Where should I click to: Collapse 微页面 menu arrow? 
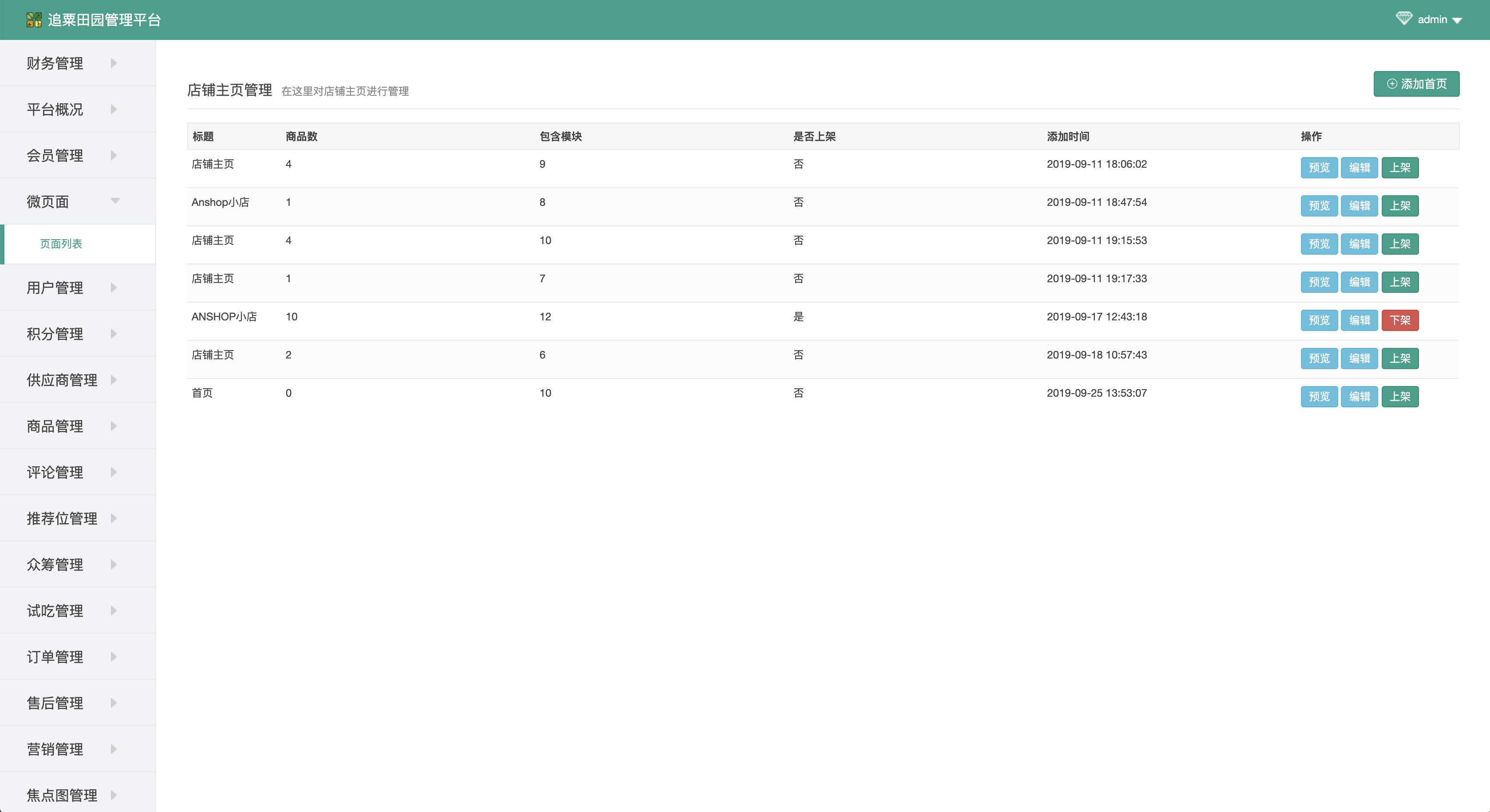(x=115, y=201)
